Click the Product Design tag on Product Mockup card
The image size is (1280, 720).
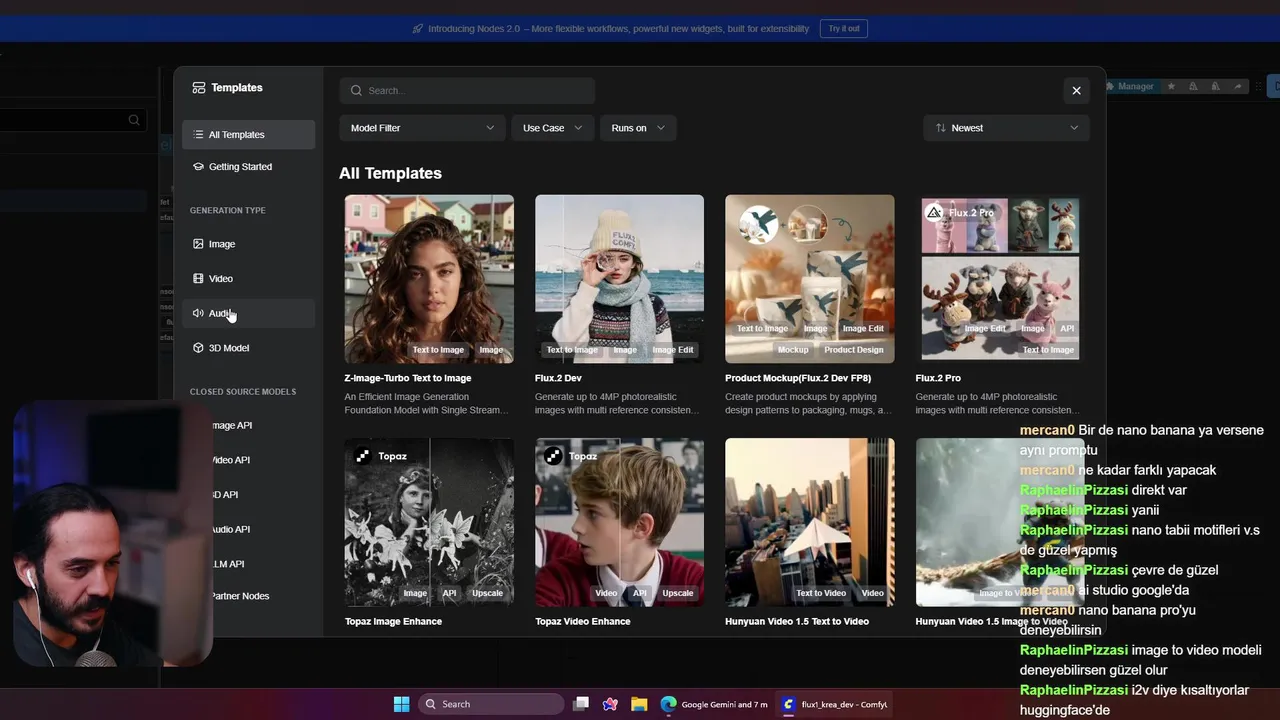(854, 350)
